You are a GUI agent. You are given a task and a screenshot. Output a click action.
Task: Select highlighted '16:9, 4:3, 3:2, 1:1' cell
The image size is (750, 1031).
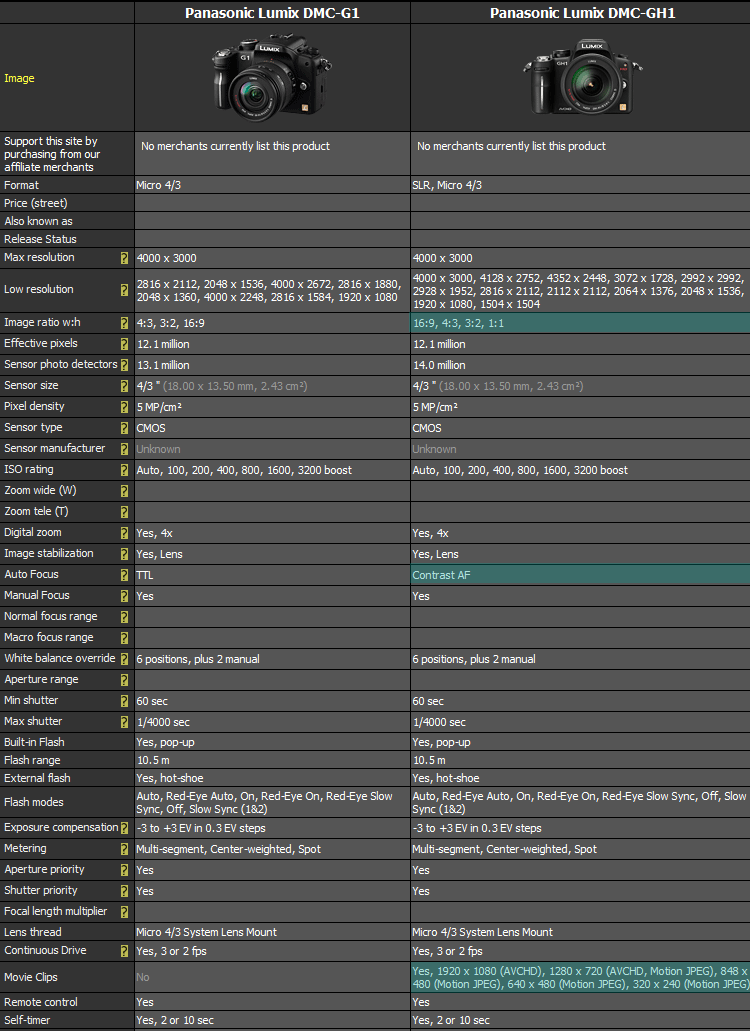[580, 323]
